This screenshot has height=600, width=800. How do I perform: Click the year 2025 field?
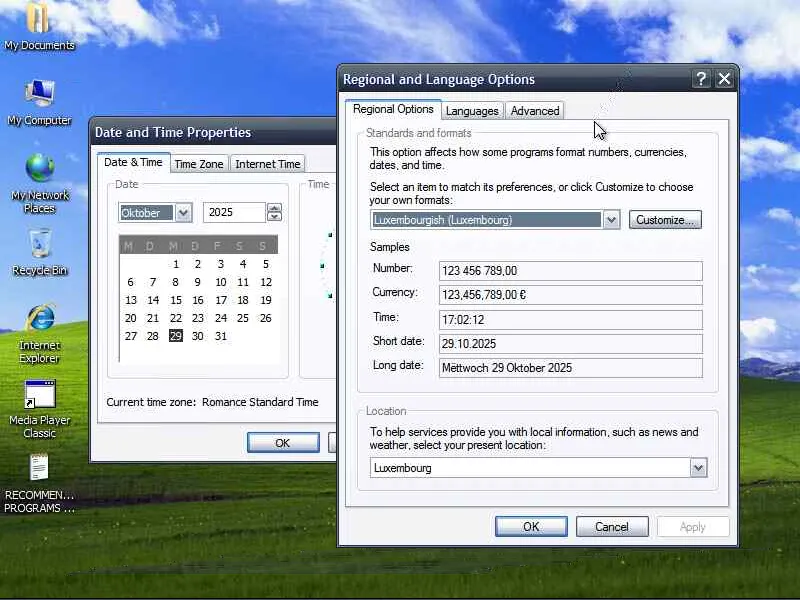(234, 212)
